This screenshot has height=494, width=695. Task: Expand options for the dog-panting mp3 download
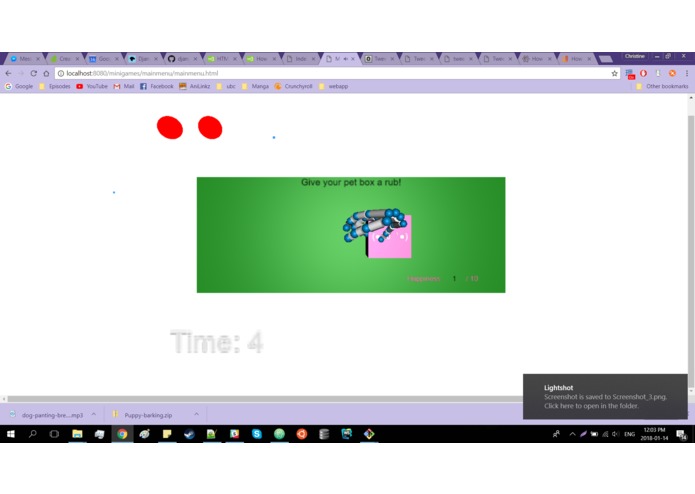94,414
